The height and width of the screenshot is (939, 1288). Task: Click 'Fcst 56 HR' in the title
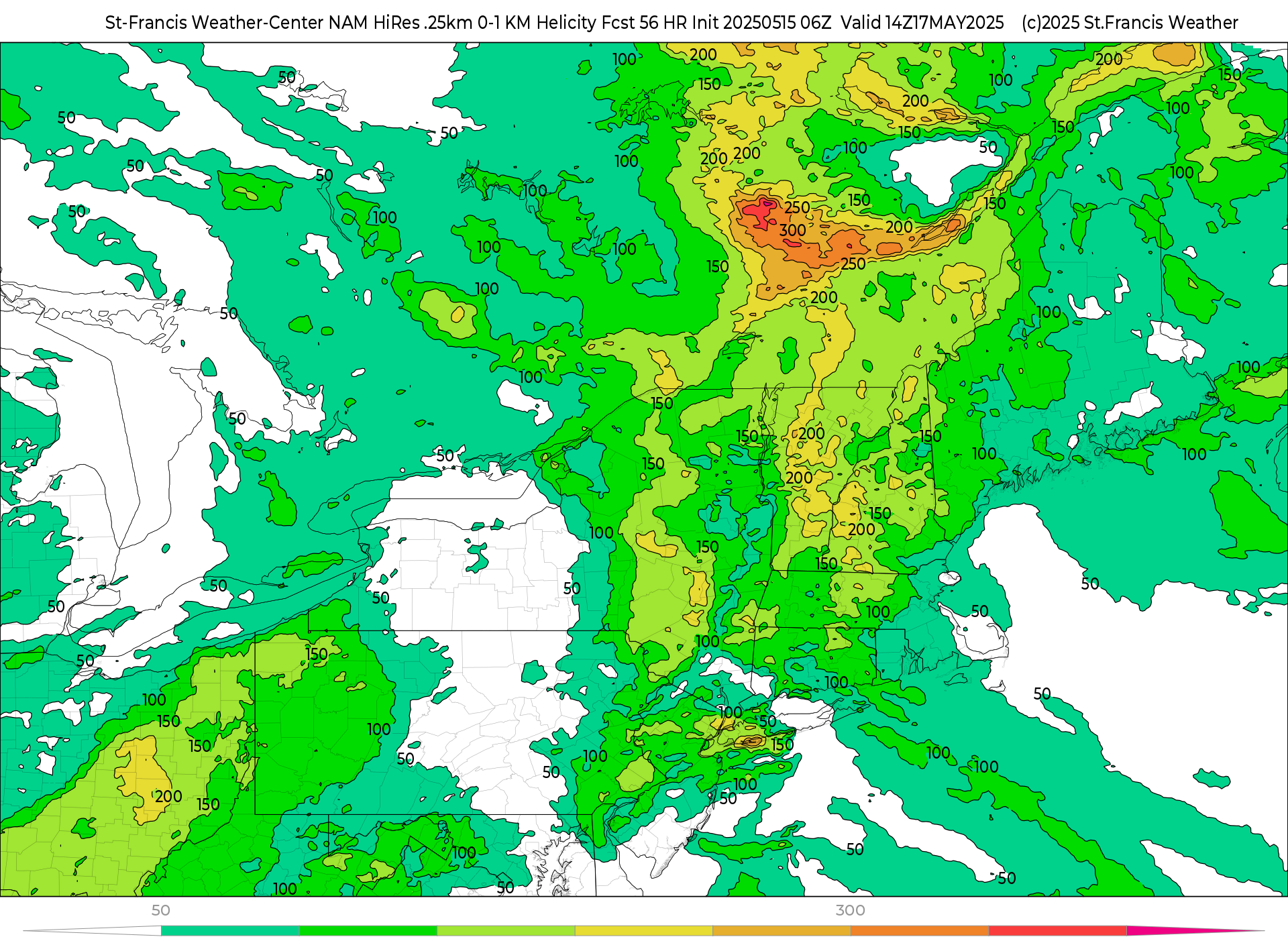(x=644, y=23)
